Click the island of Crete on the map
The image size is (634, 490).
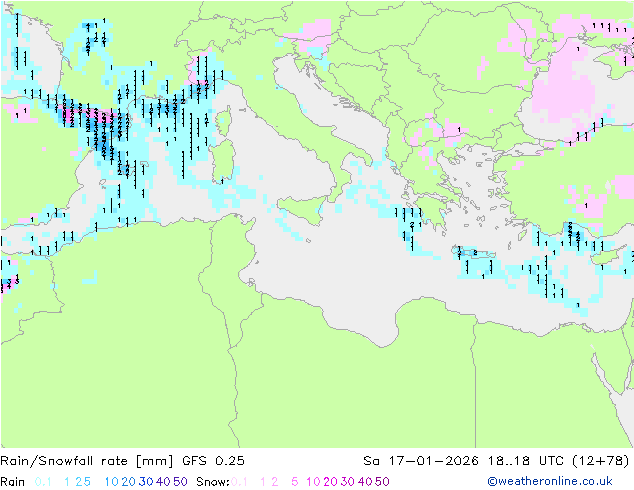[x=474, y=253]
